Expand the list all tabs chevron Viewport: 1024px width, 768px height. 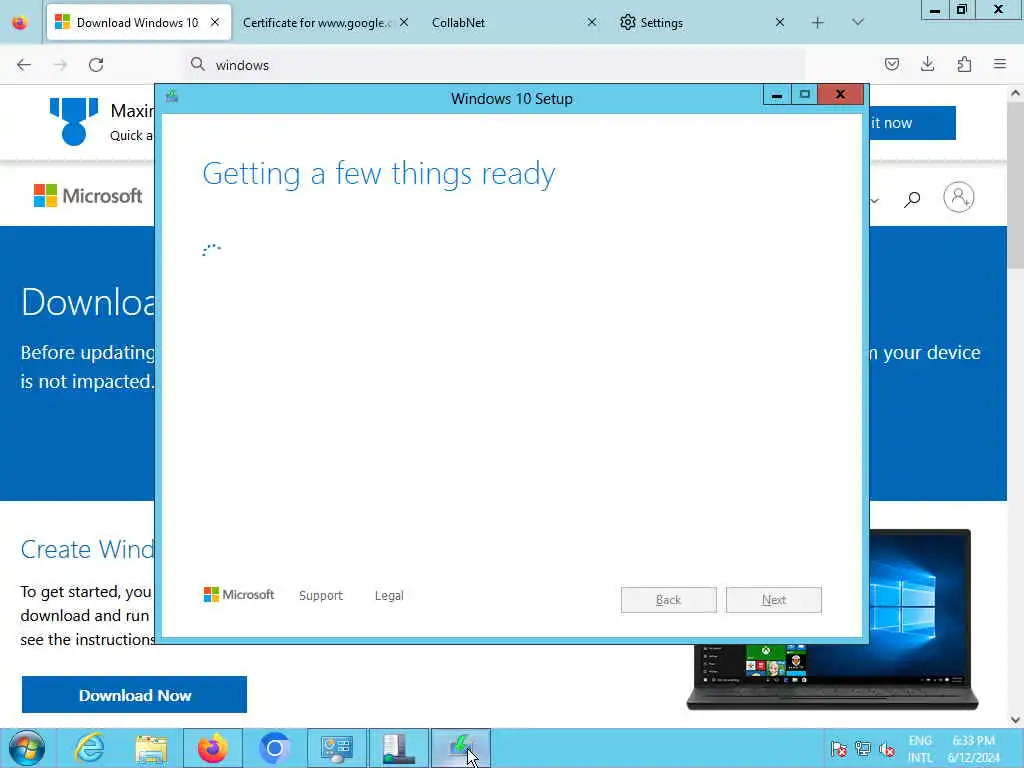pos(858,22)
